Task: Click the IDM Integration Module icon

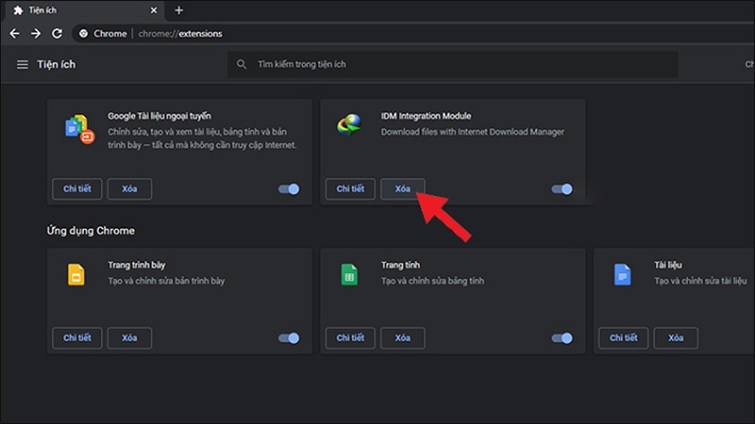Action: coord(349,124)
